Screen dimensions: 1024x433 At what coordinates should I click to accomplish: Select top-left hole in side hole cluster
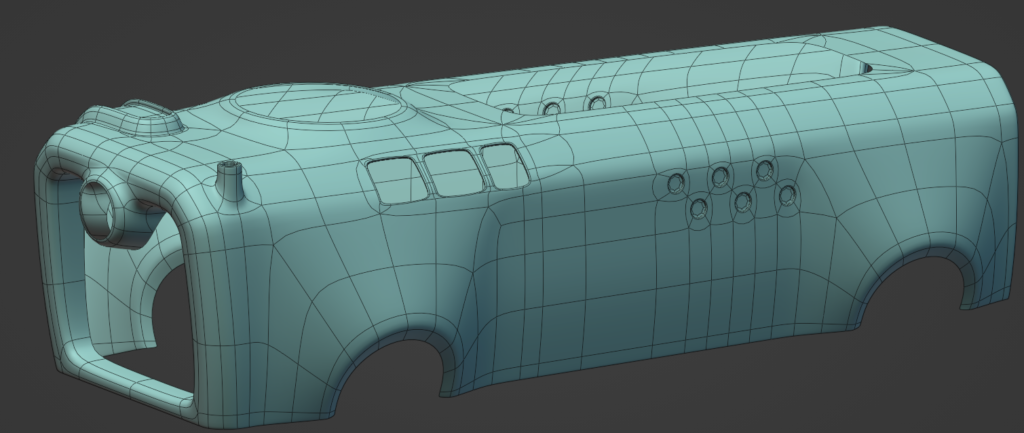(675, 182)
